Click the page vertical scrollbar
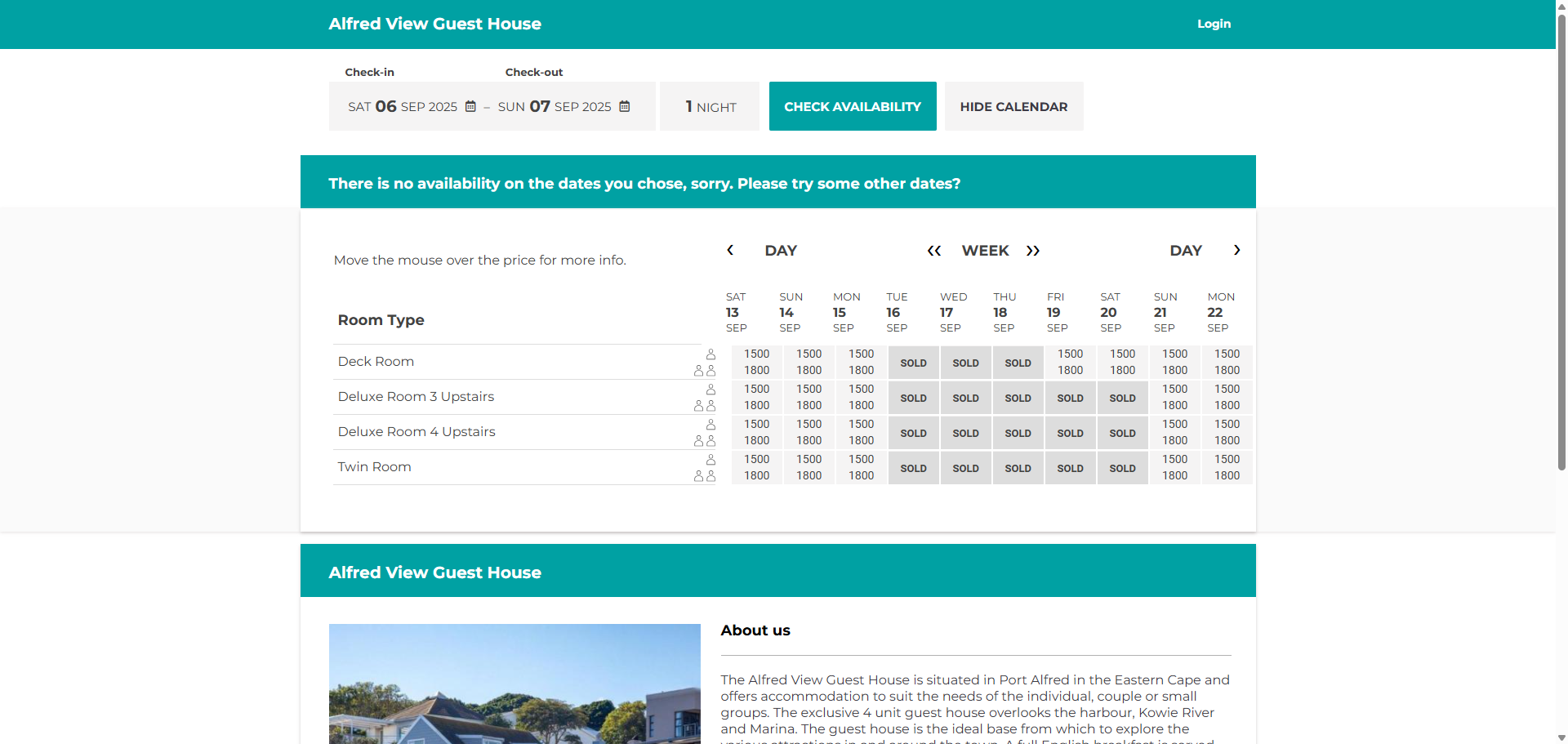The image size is (1568, 744). 1561,245
